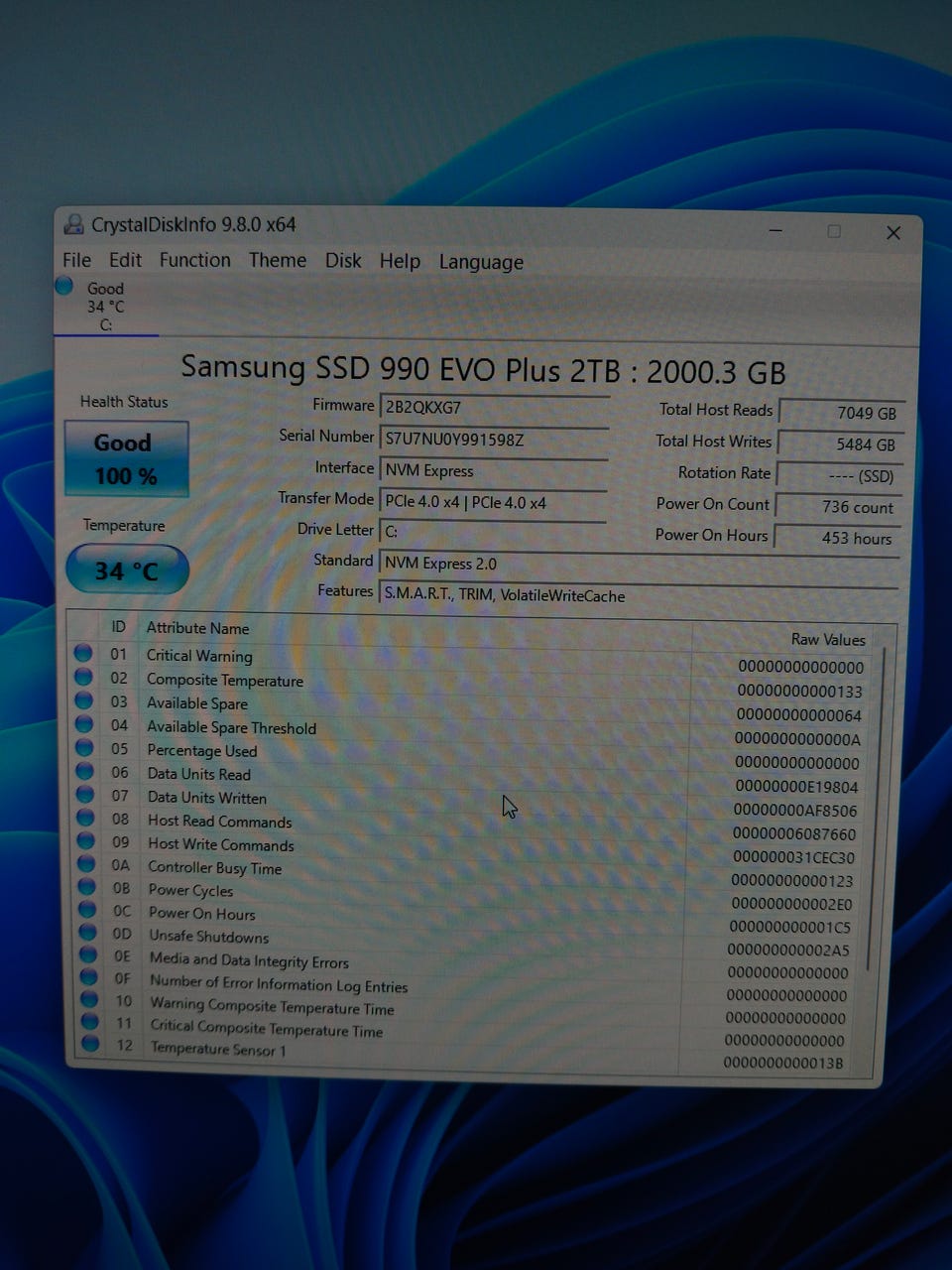Click the ID column header
The width and height of the screenshot is (952, 1270).
tap(118, 626)
